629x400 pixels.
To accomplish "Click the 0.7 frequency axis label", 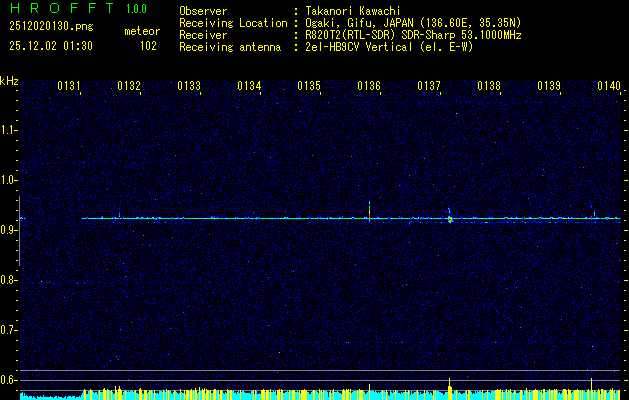I will (x=8, y=330).
